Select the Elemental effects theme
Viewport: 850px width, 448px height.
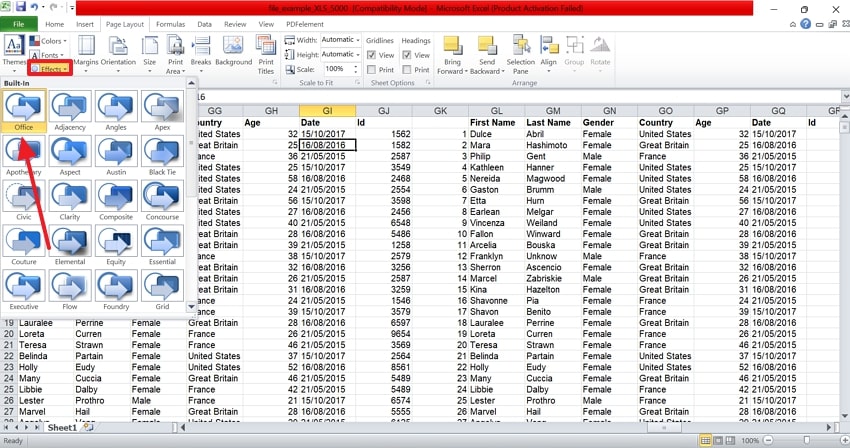pyautogui.click(x=70, y=246)
